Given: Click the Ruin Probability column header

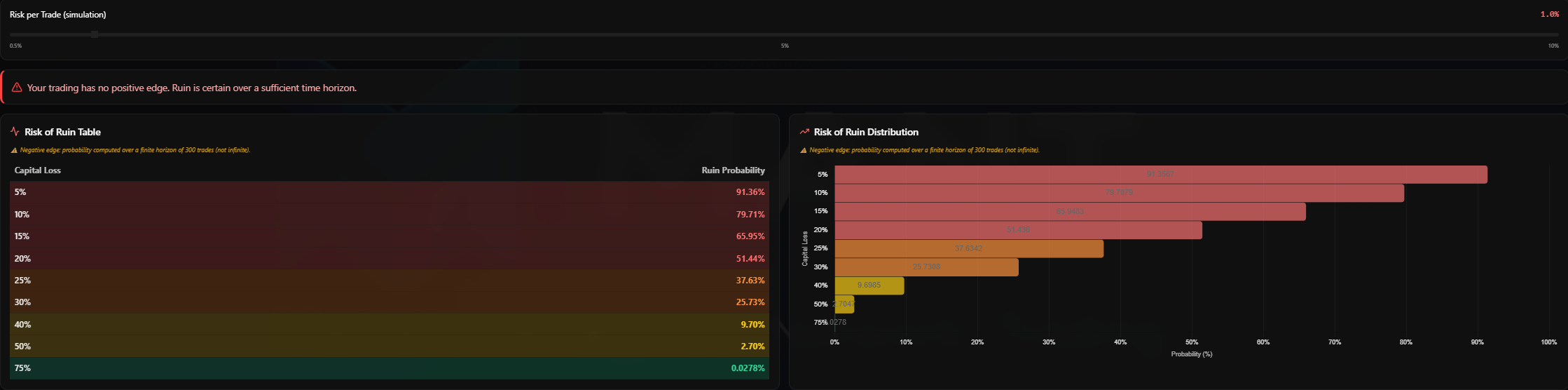Looking at the screenshot, I should 733,170.
